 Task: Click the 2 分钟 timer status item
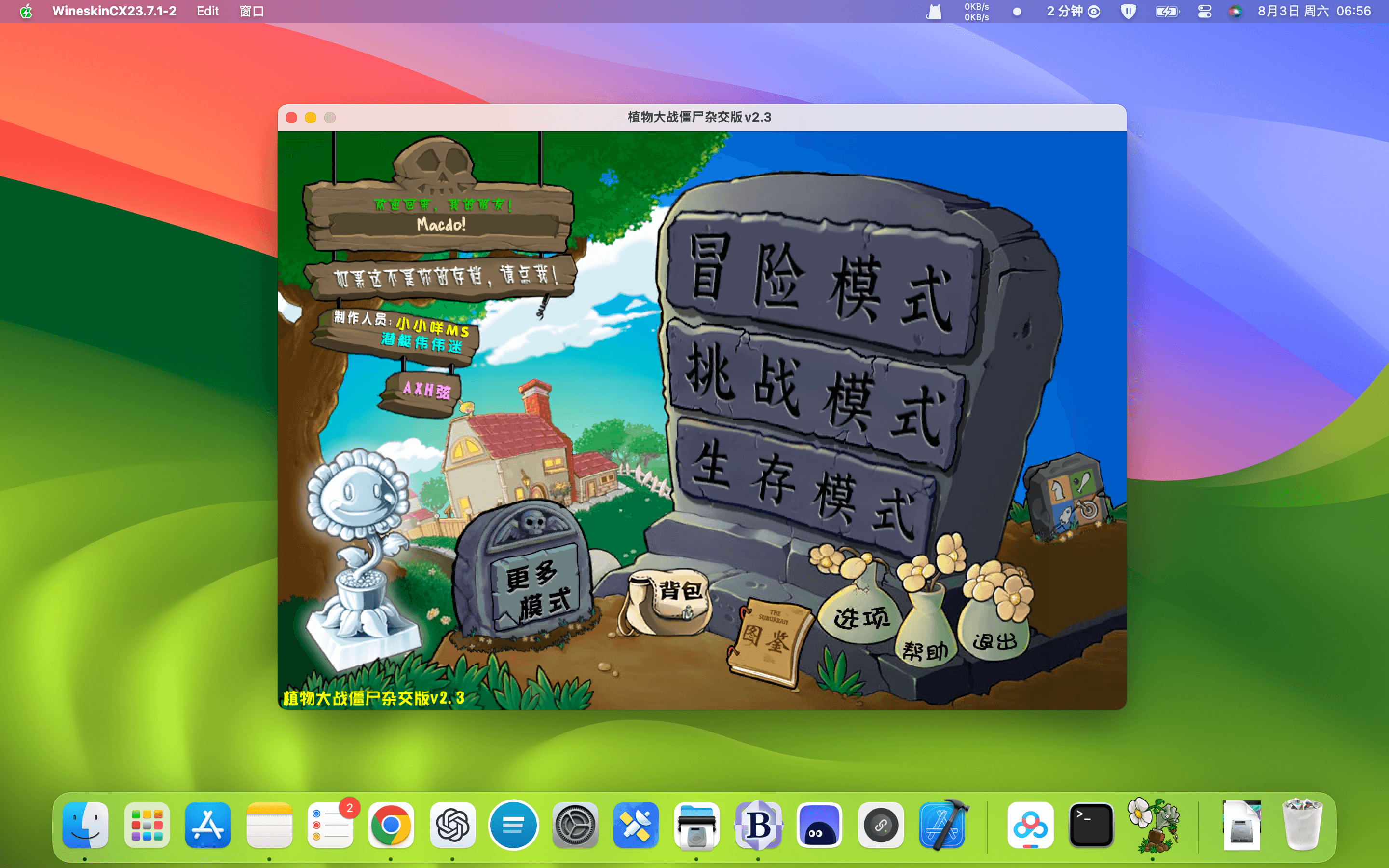pos(1072,11)
